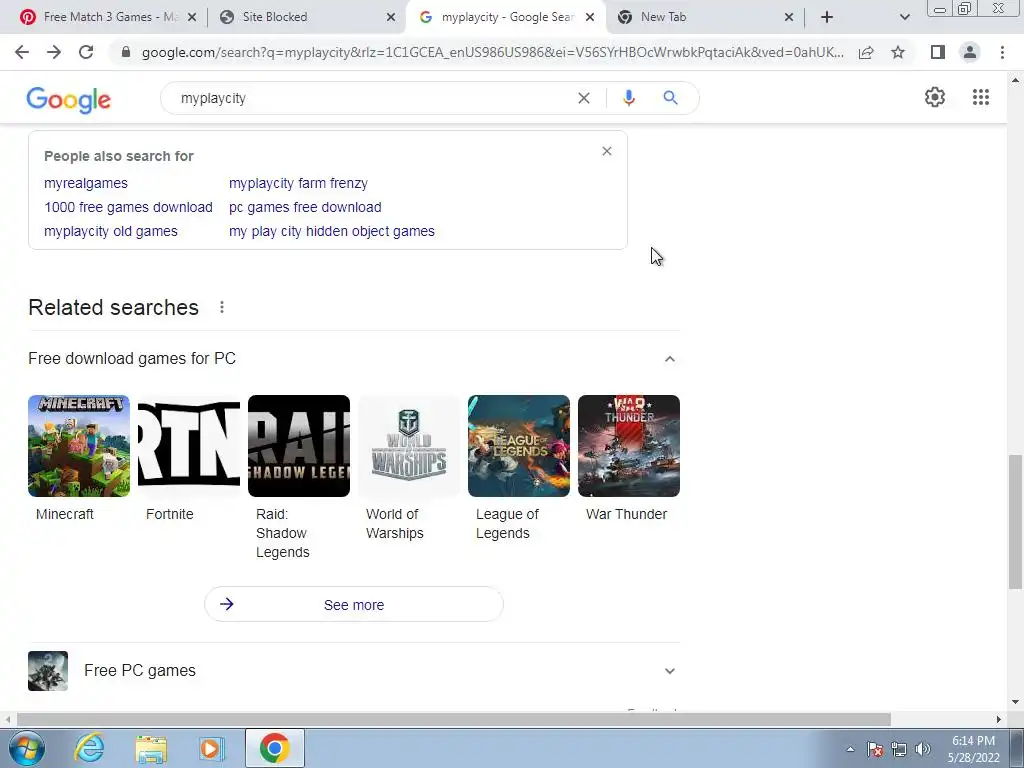Bookmark this page with the star

click(x=898, y=52)
